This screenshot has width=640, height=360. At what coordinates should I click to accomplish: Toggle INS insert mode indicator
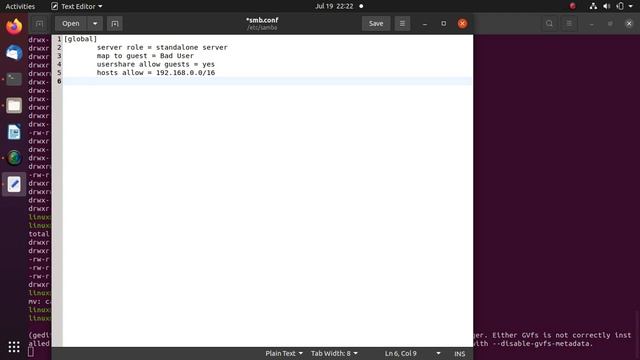(460, 354)
